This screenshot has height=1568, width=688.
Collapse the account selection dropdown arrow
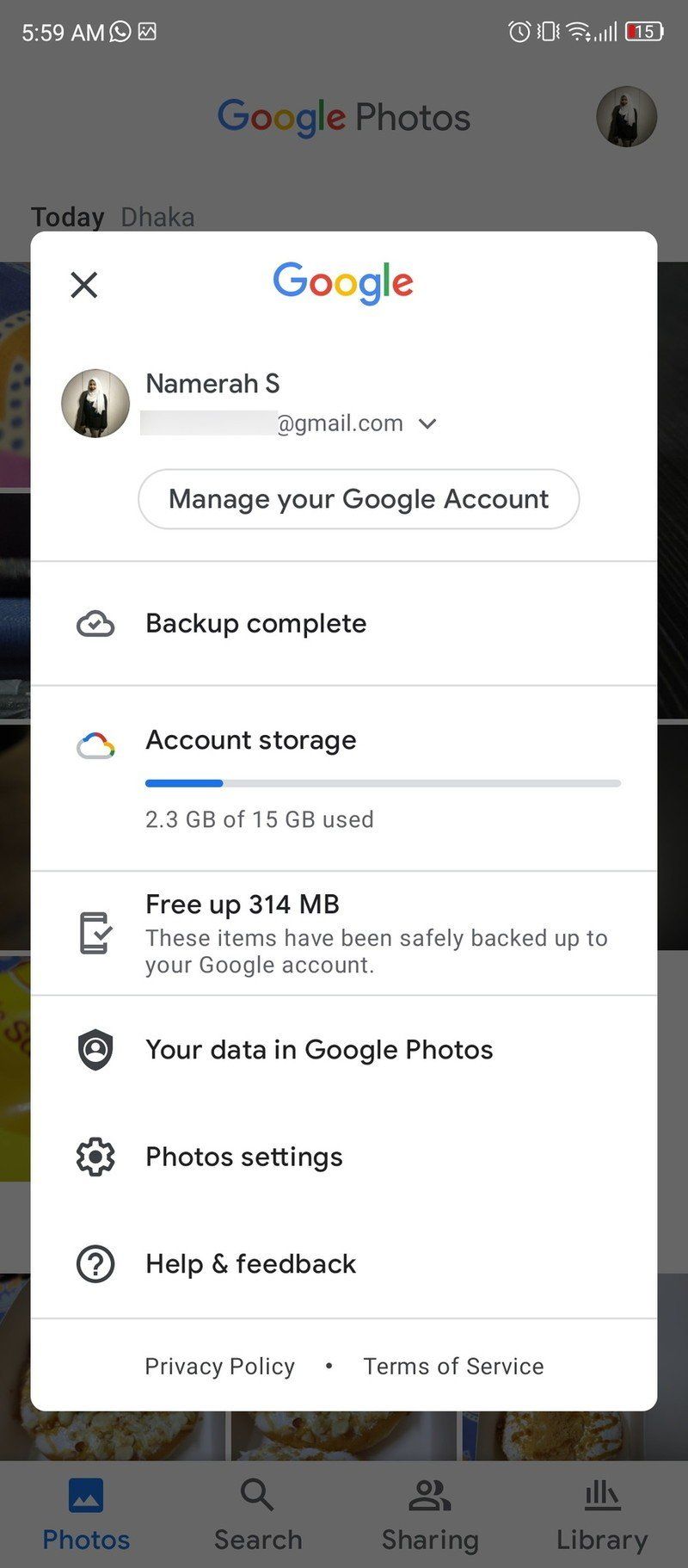point(427,423)
